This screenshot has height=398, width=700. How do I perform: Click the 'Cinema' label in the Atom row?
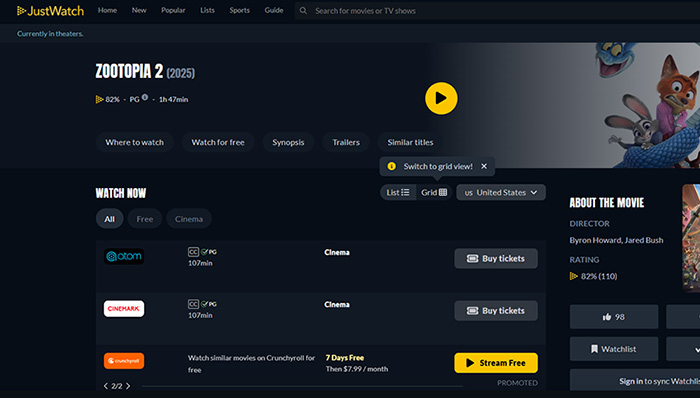pos(337,253)
